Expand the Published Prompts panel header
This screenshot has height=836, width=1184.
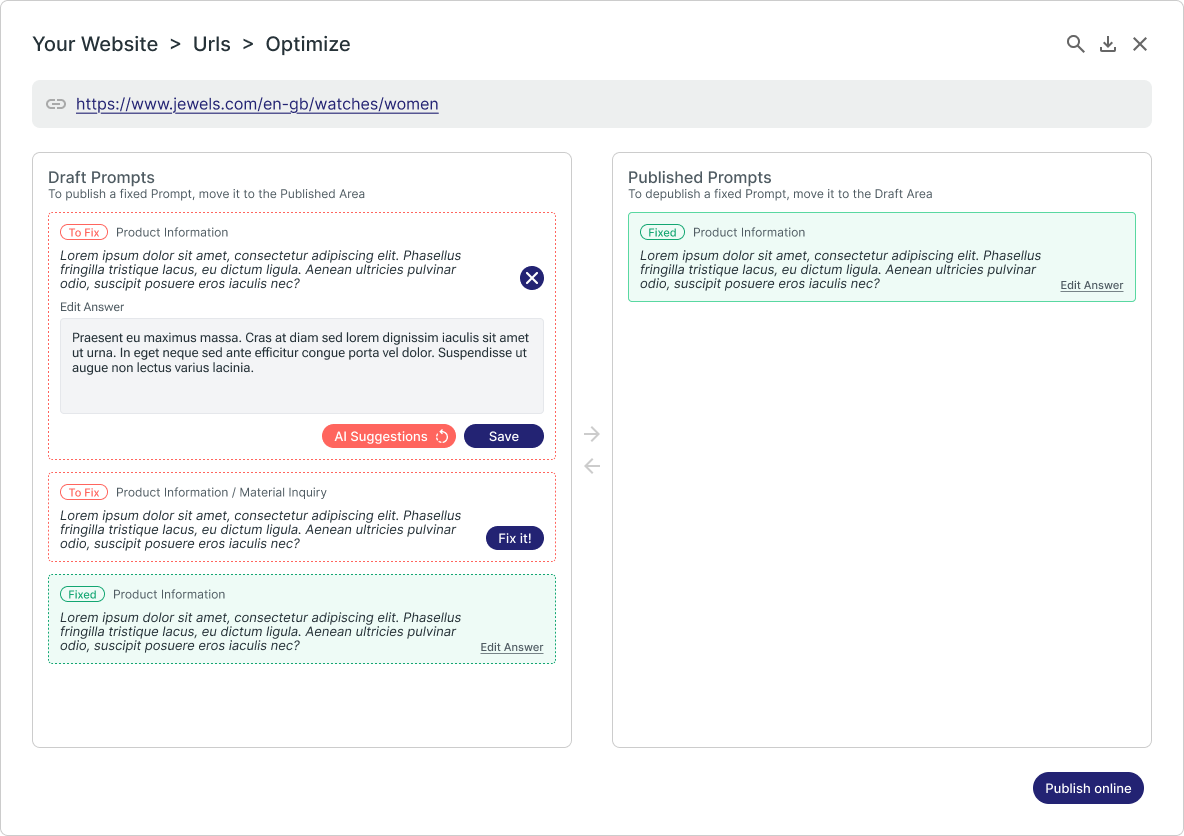click(x=699, y=177)
